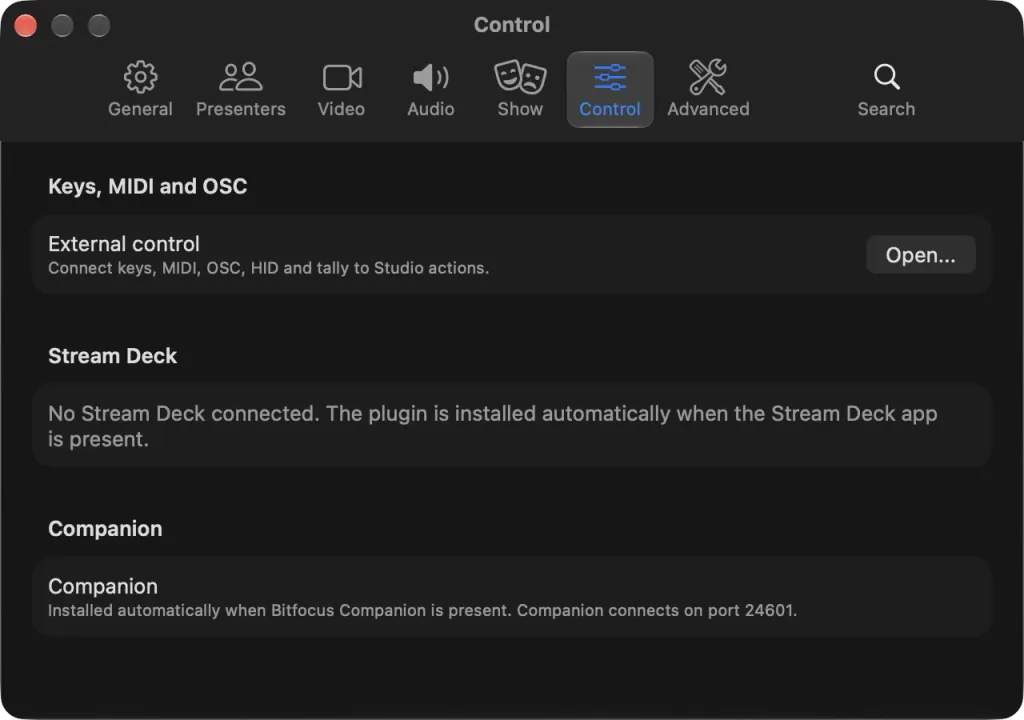Switch to the Presenters tab

coord(240,90)
